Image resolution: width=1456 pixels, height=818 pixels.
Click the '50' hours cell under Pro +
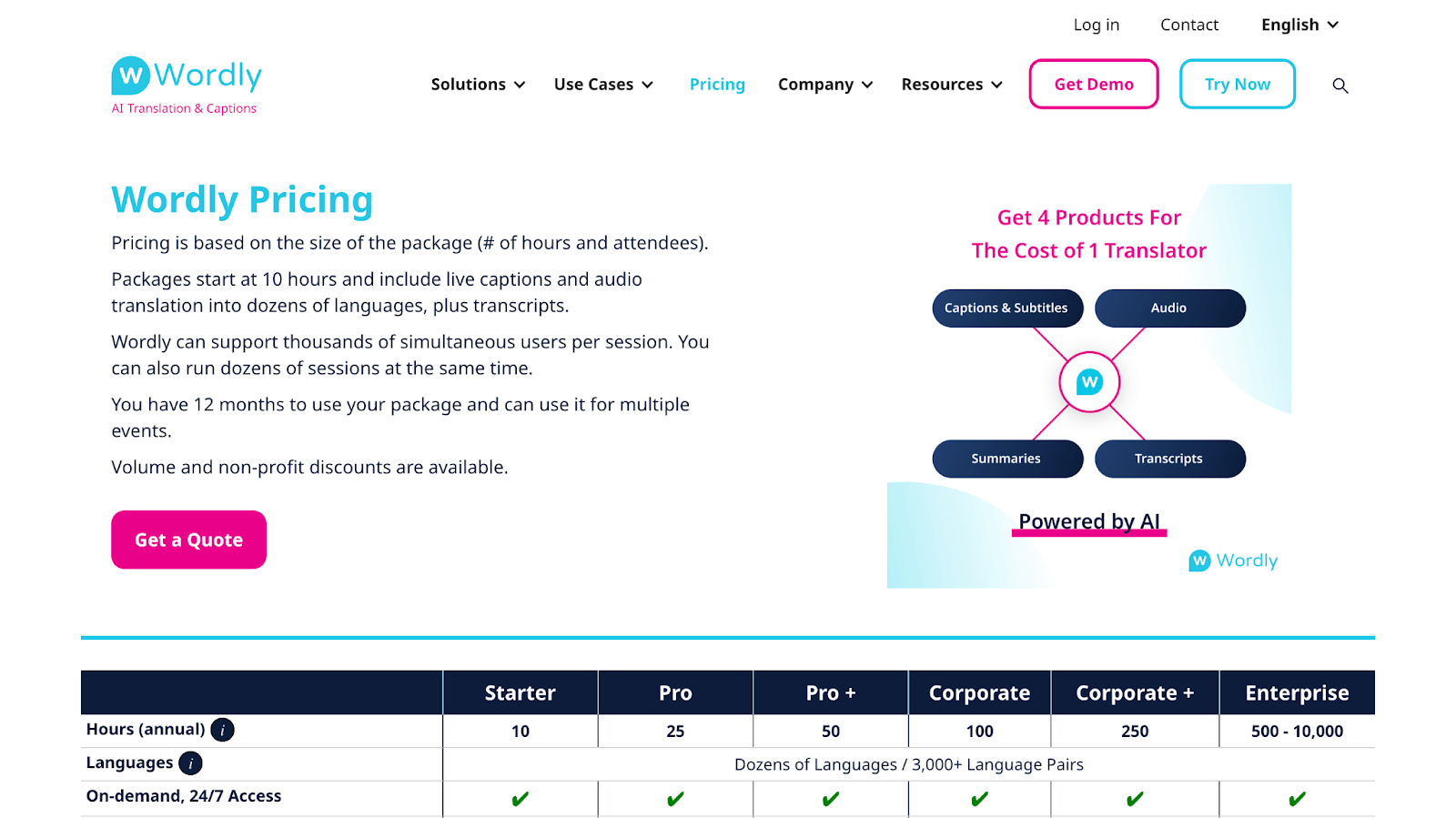(831, 731)
